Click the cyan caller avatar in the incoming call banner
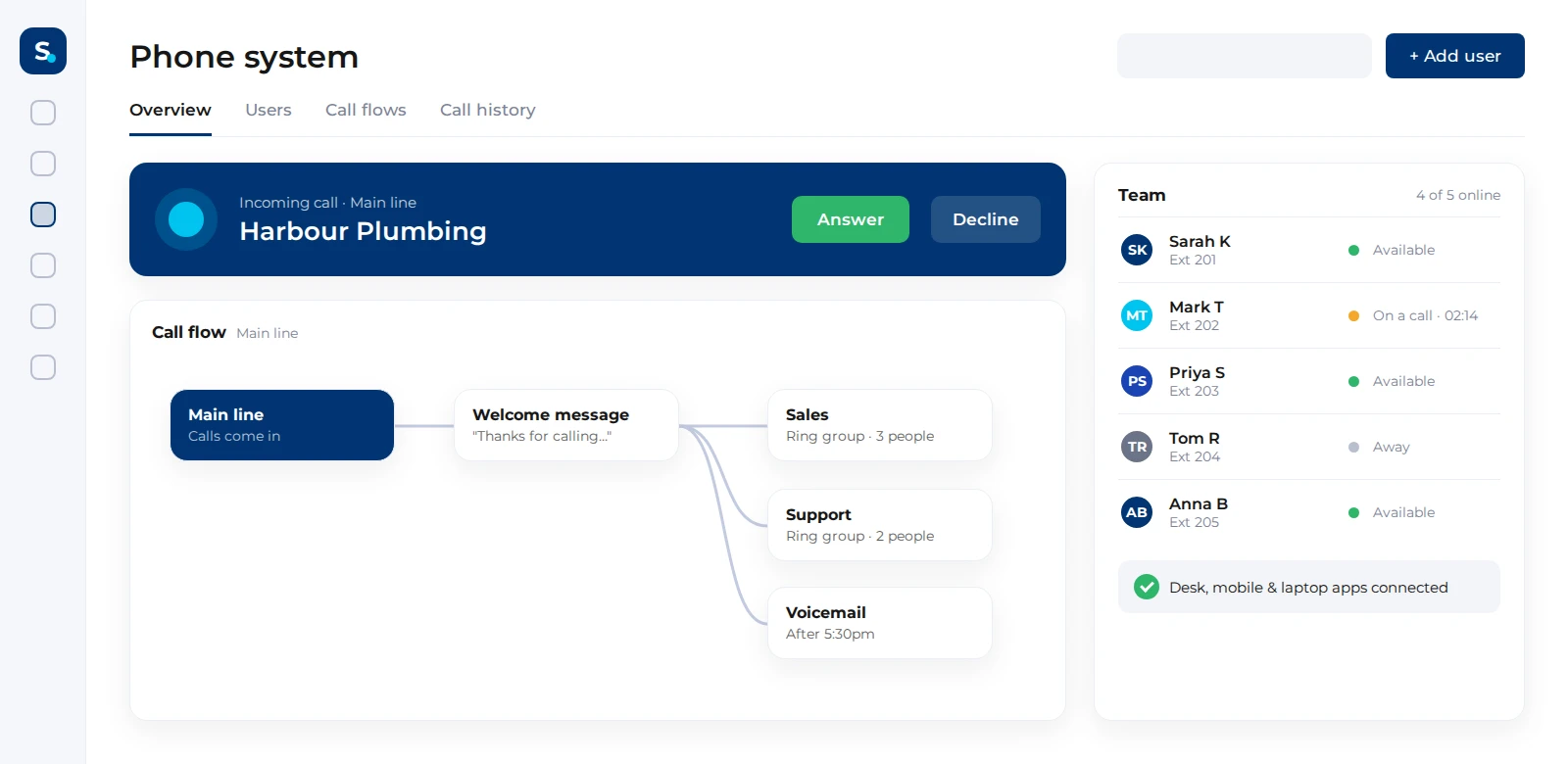Screen dimensions: 1568x764 (186, 219)
